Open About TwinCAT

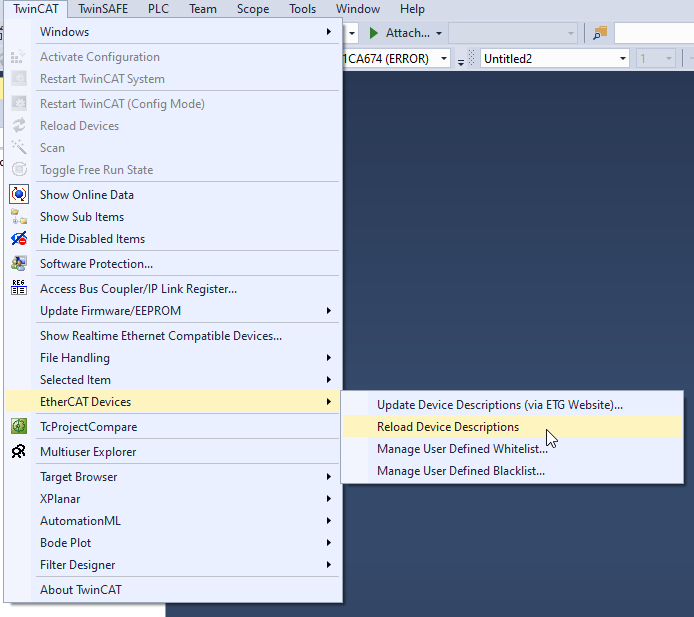[x=174, y=590]
